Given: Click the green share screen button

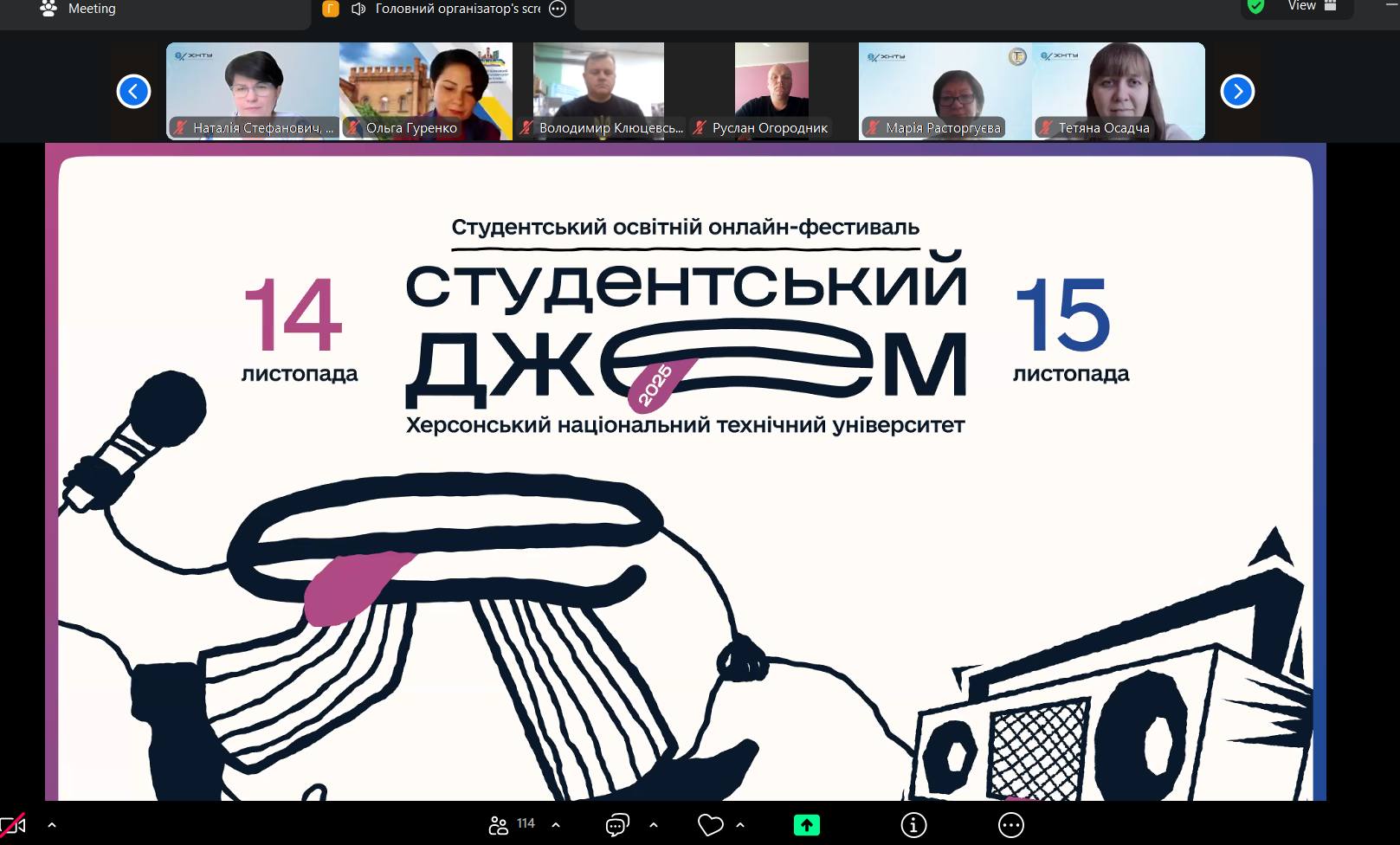Looking at the screenshot, I should (806, 825).
